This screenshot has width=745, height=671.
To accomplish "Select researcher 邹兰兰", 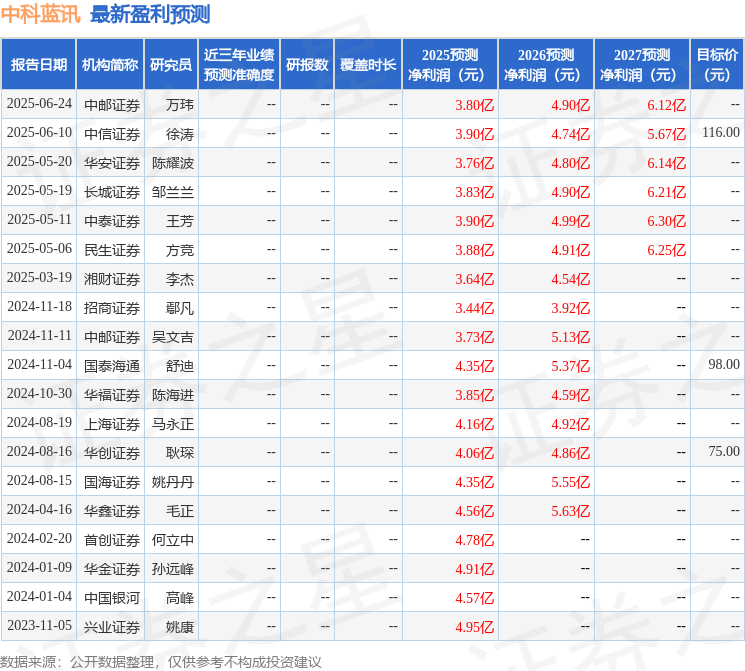I will [173, 192].
